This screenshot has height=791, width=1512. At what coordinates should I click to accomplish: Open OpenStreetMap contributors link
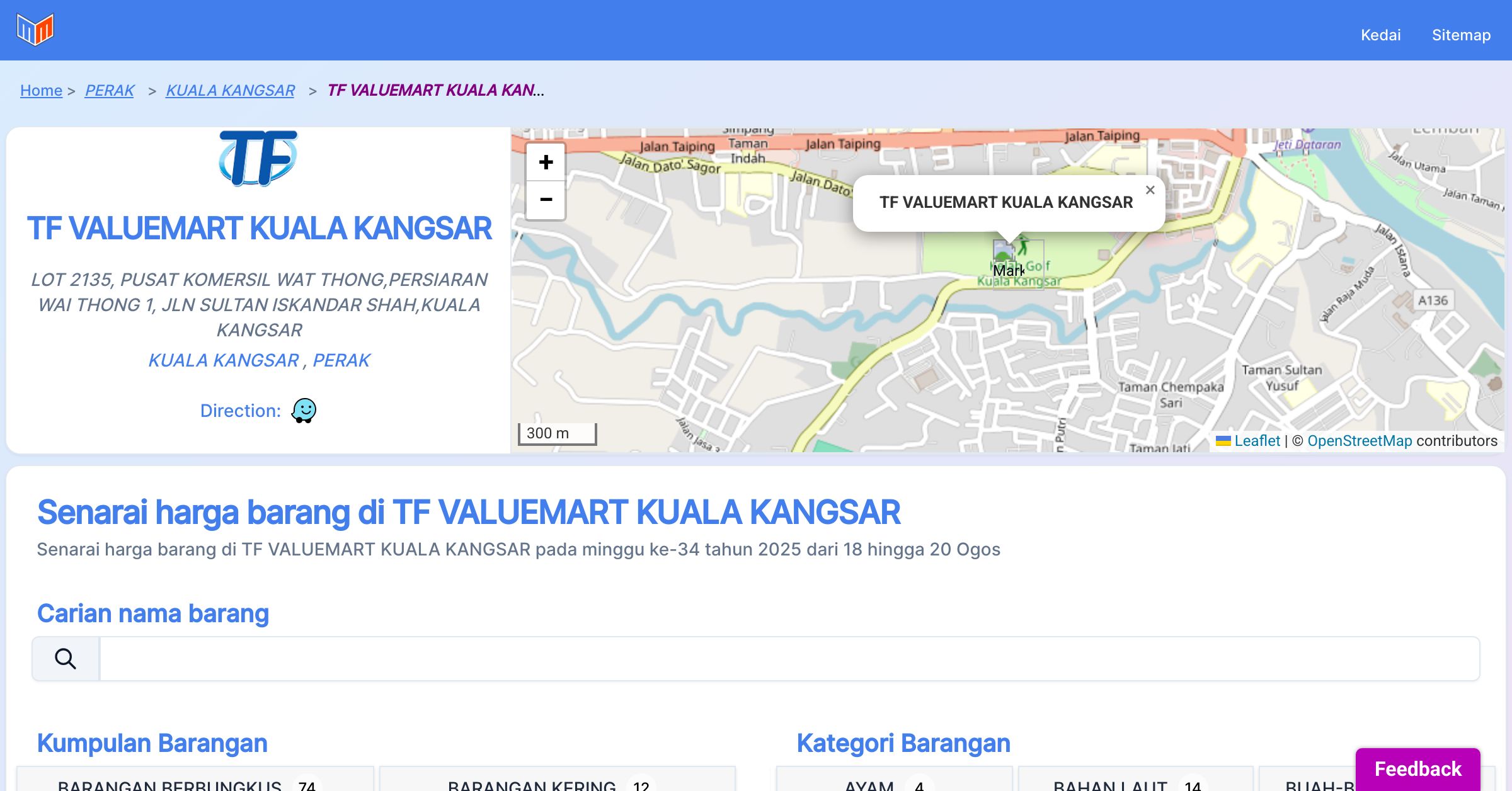point(1360,441)
